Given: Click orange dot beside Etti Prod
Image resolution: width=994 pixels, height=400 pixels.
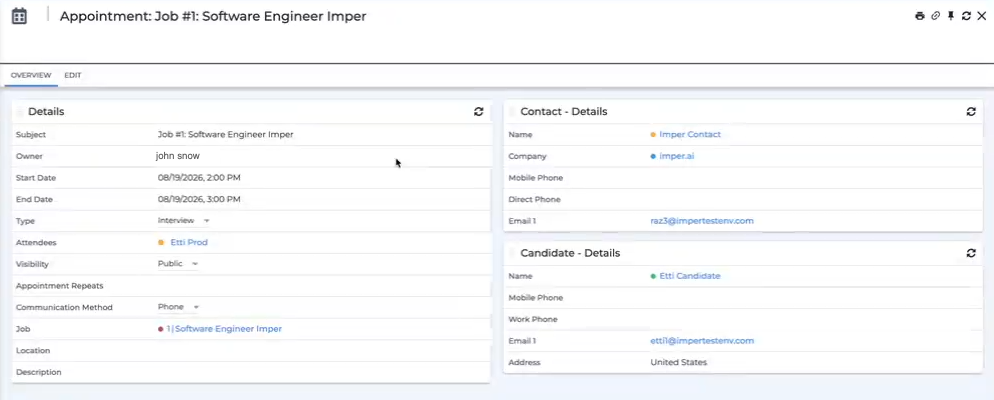Looking at the screenshot, I should pos(161,242).
